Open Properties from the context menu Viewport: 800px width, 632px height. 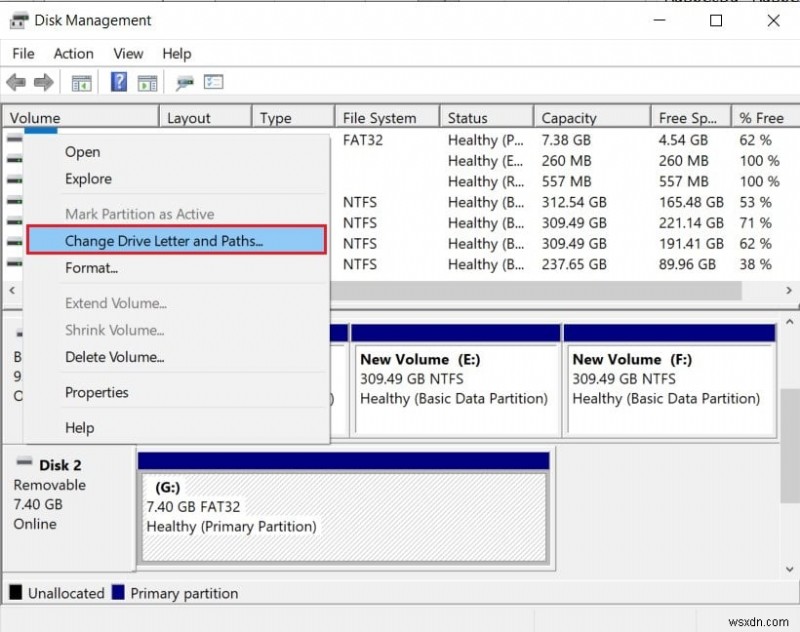coord(96,393)
